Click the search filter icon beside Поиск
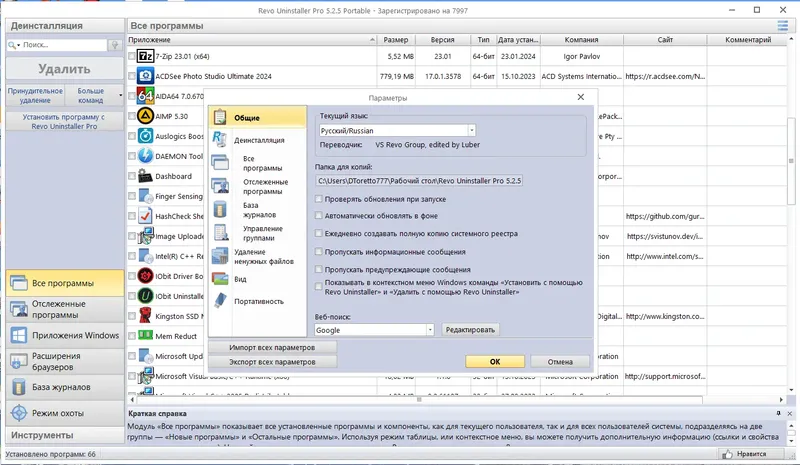This screenshot has width=800, height=465. [x=115, y=45]
